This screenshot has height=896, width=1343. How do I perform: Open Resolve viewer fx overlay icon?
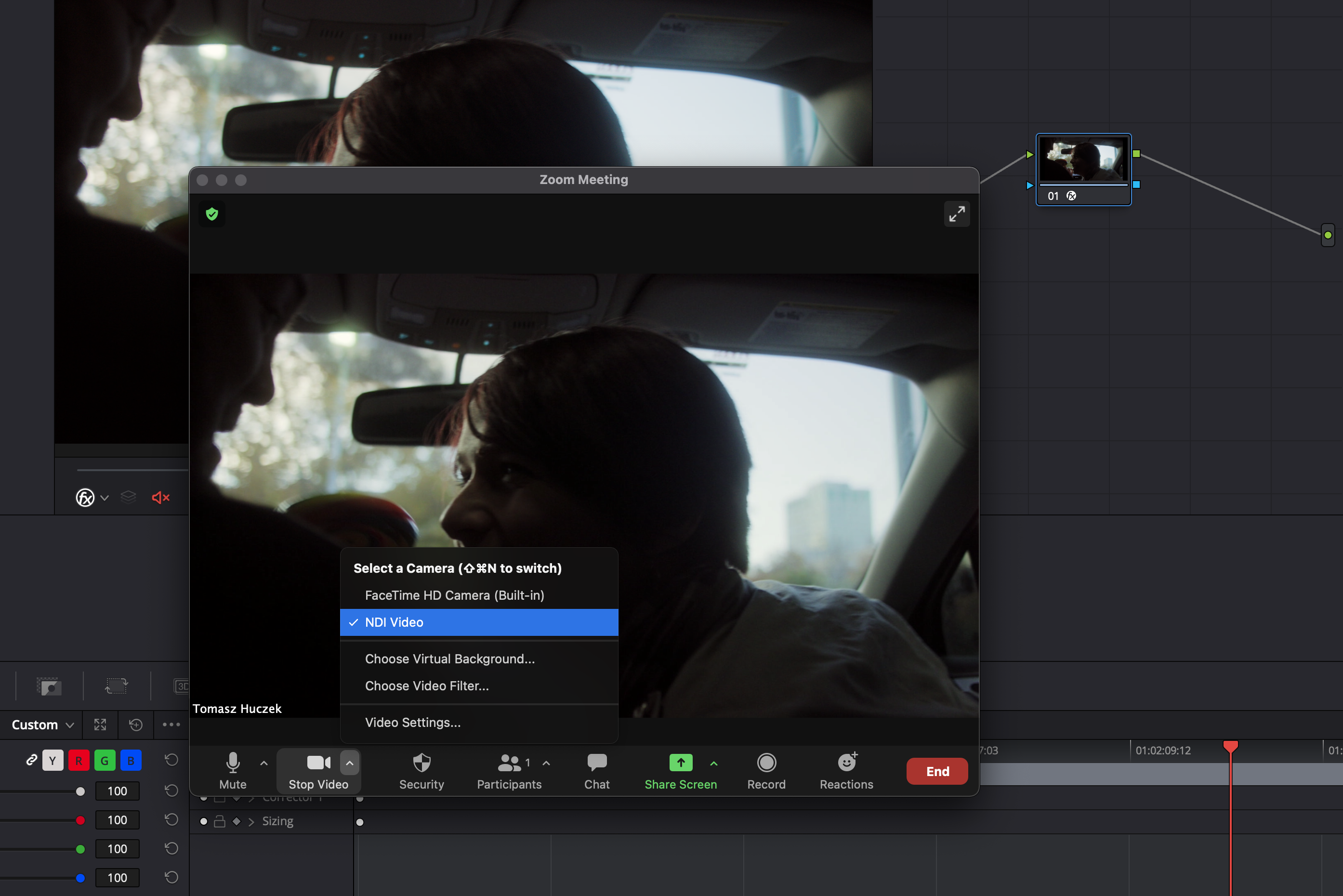click(x=85, y=497)
